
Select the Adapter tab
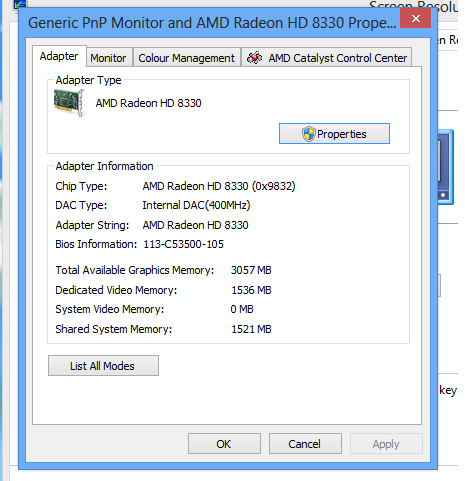coord(59,56)
